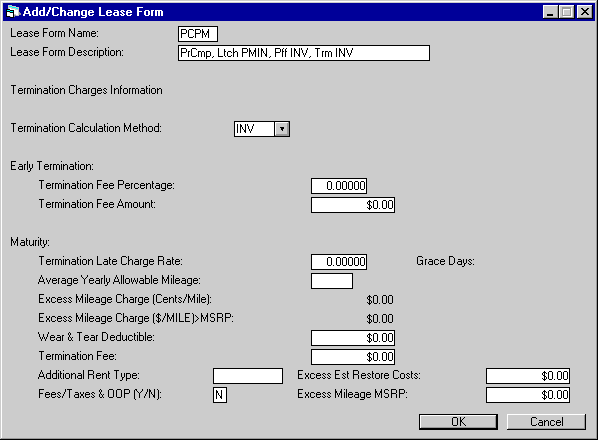Click the lease form icon in title bar
The image size is (598, 440).
(13, 12)
